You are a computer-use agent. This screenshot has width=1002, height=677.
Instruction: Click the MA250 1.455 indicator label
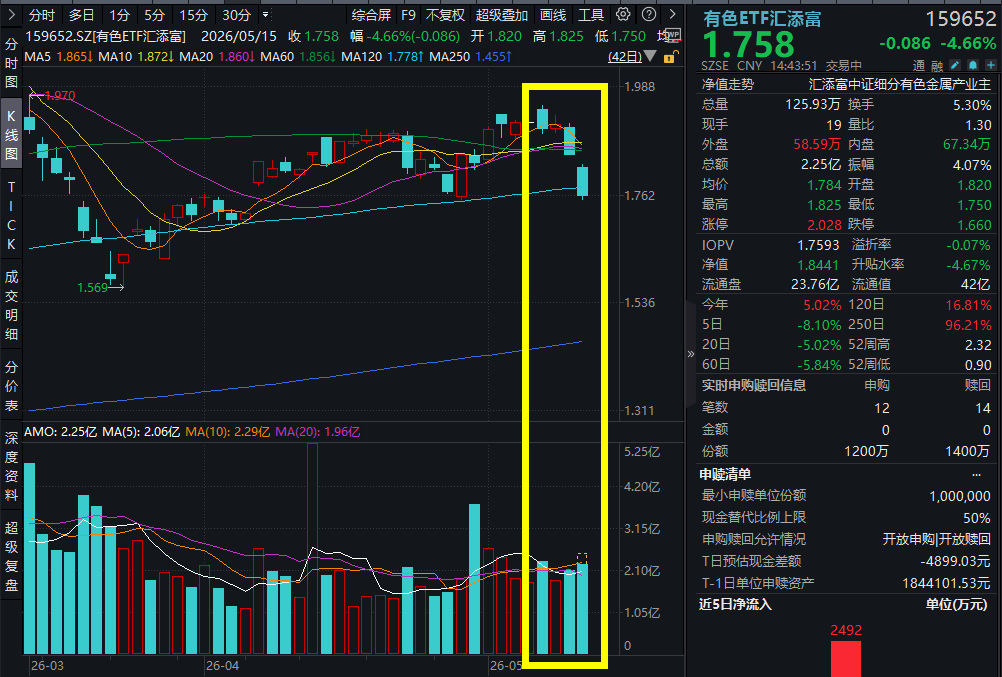(470, 57)
